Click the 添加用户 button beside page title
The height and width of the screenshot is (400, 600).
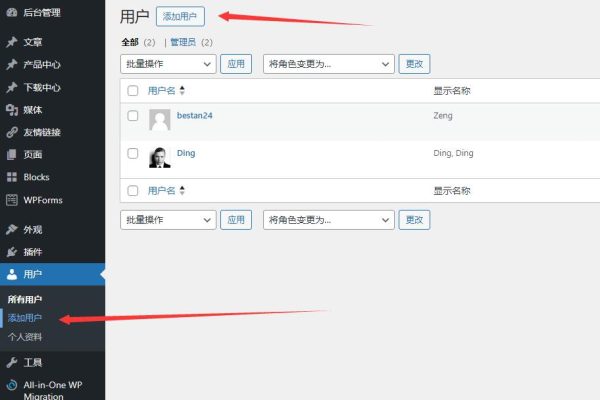point(180,16)
